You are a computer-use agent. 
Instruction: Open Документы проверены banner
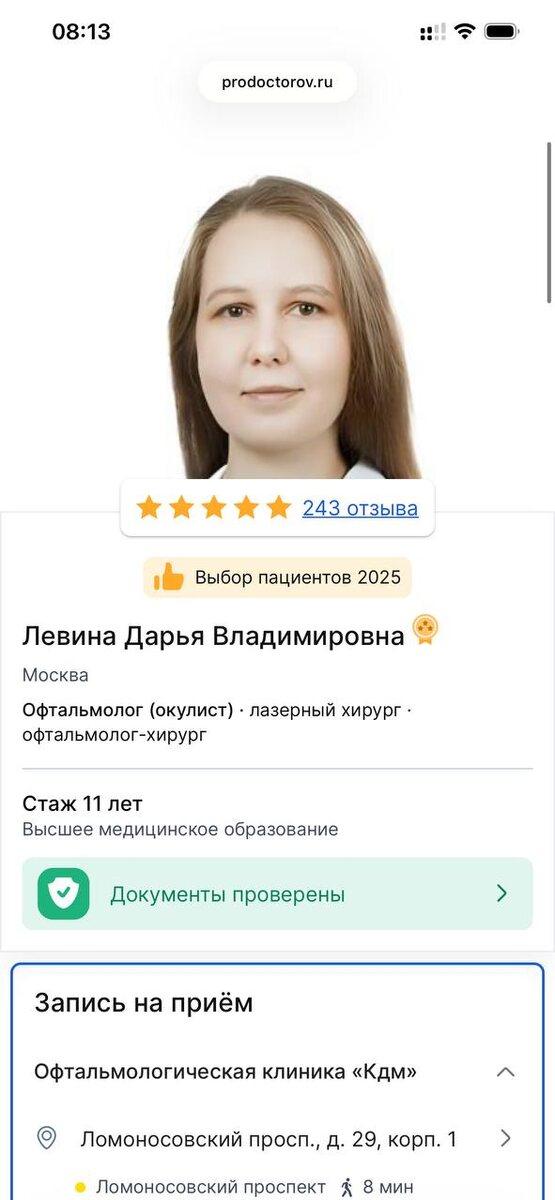click(x=277, y=894)
